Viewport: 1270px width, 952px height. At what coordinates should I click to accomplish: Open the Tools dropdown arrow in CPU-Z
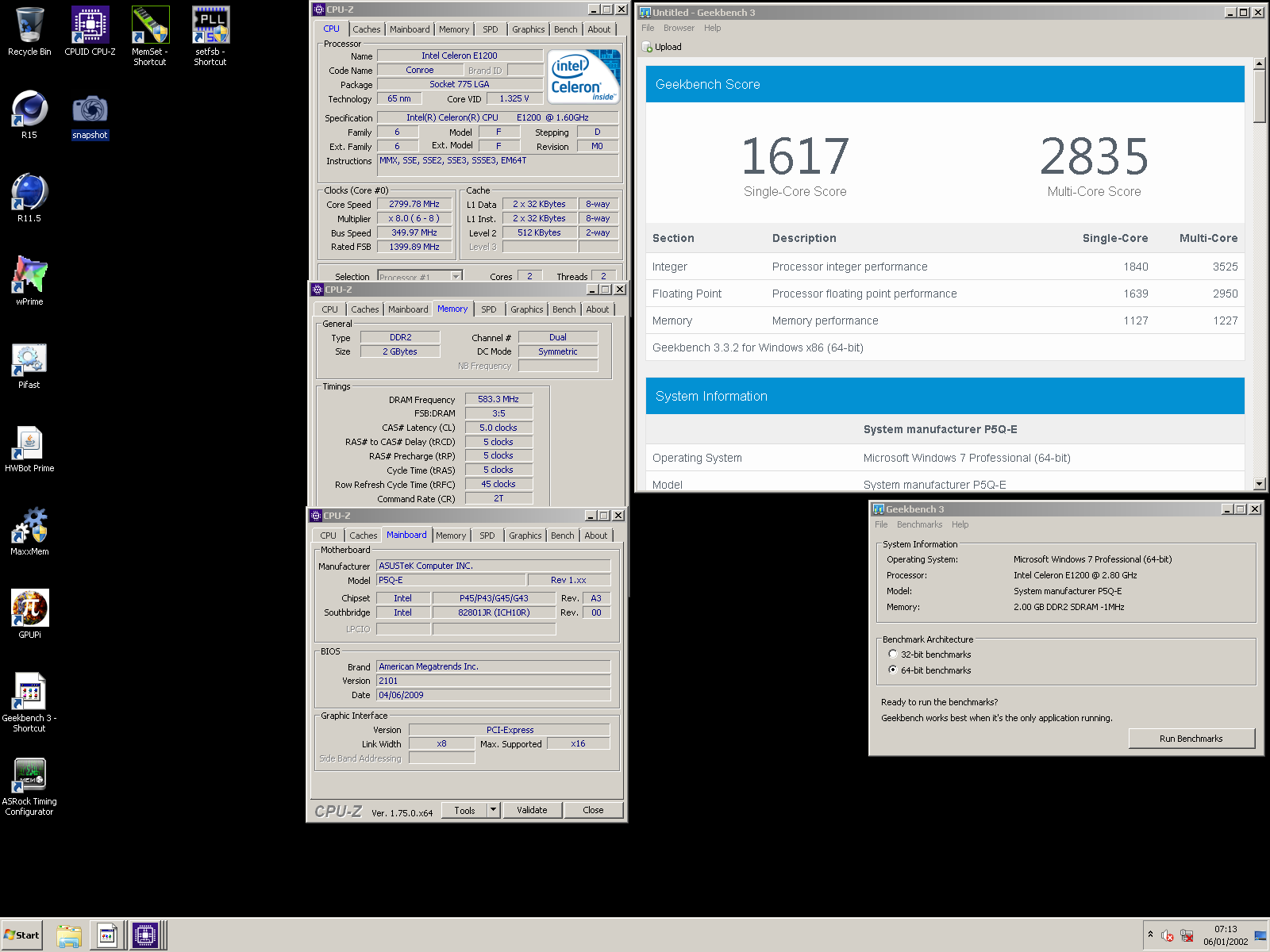(493, 810)
